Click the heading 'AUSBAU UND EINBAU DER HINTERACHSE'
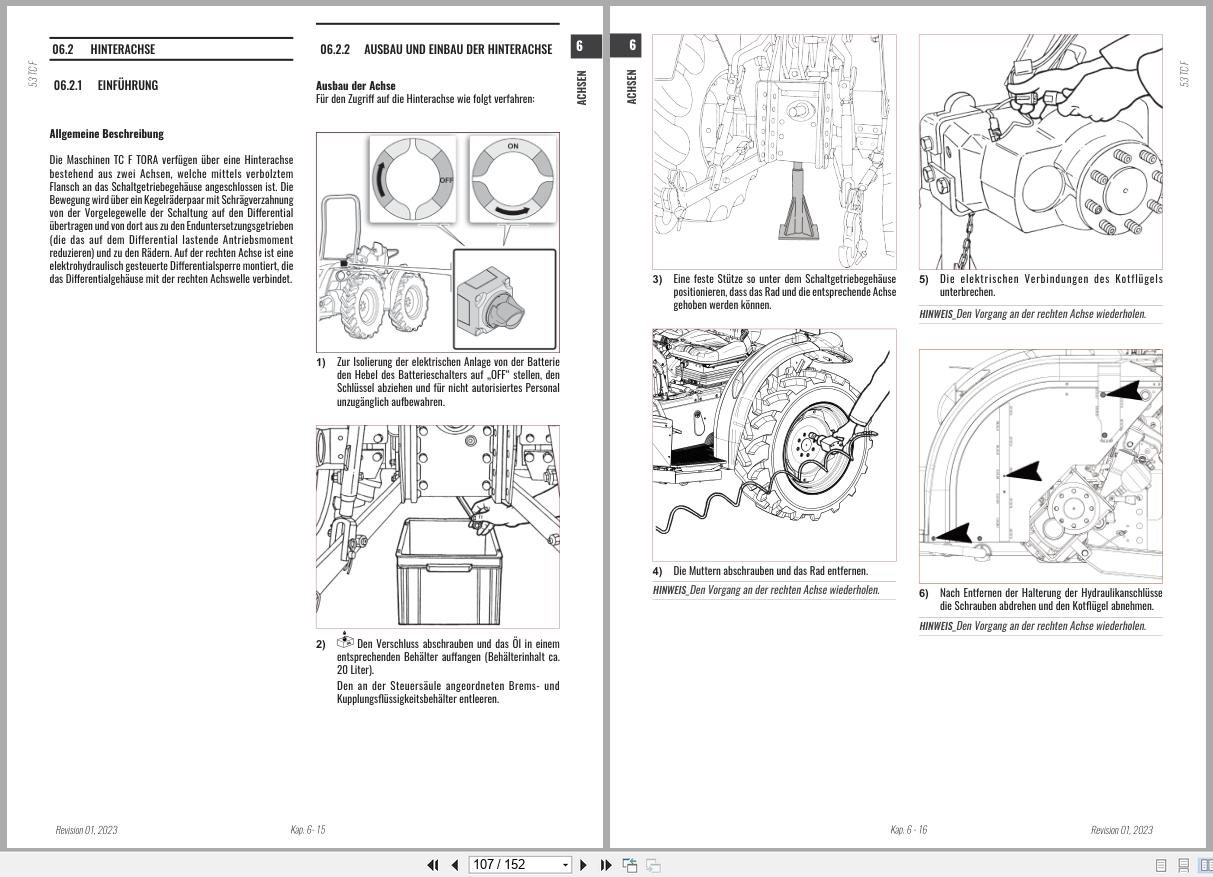The image size is (1213, 877). pyautogui.click(x=458, y=49)
